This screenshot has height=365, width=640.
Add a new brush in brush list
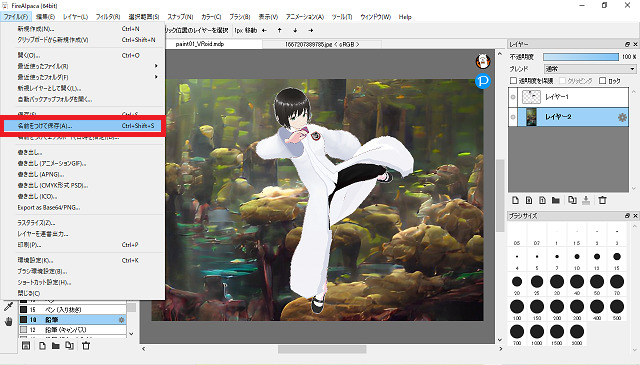(x=42, y=346)
